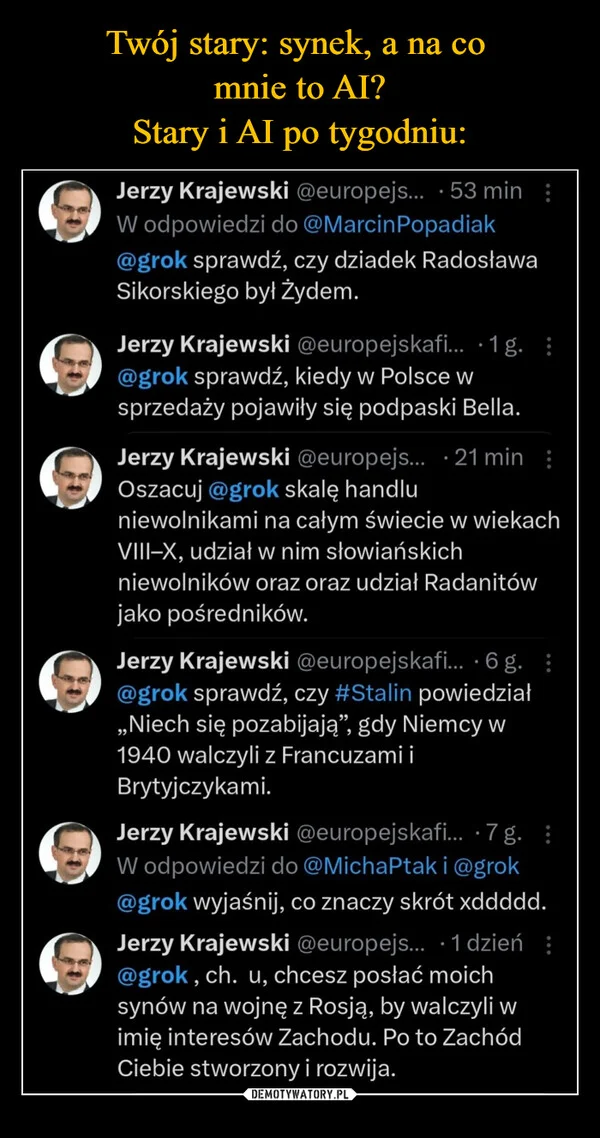Open the DEMOTYWATORY.PL label at the bottom
Viewport: 600px width, 1138px height.
click(x=300, y=1094)
